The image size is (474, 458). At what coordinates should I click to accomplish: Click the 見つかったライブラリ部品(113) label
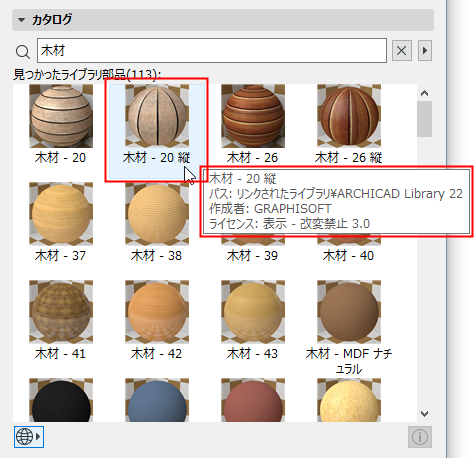coord(87,74)
